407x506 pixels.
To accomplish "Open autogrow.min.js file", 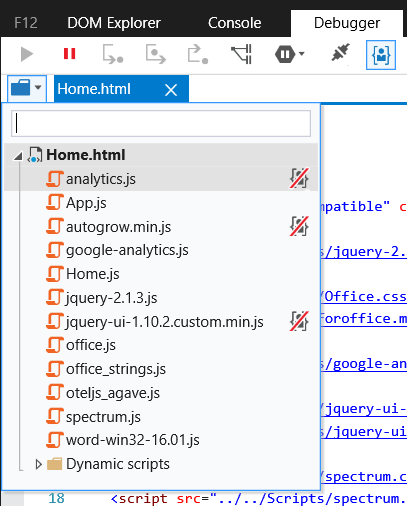I will [x=118, y=227].
